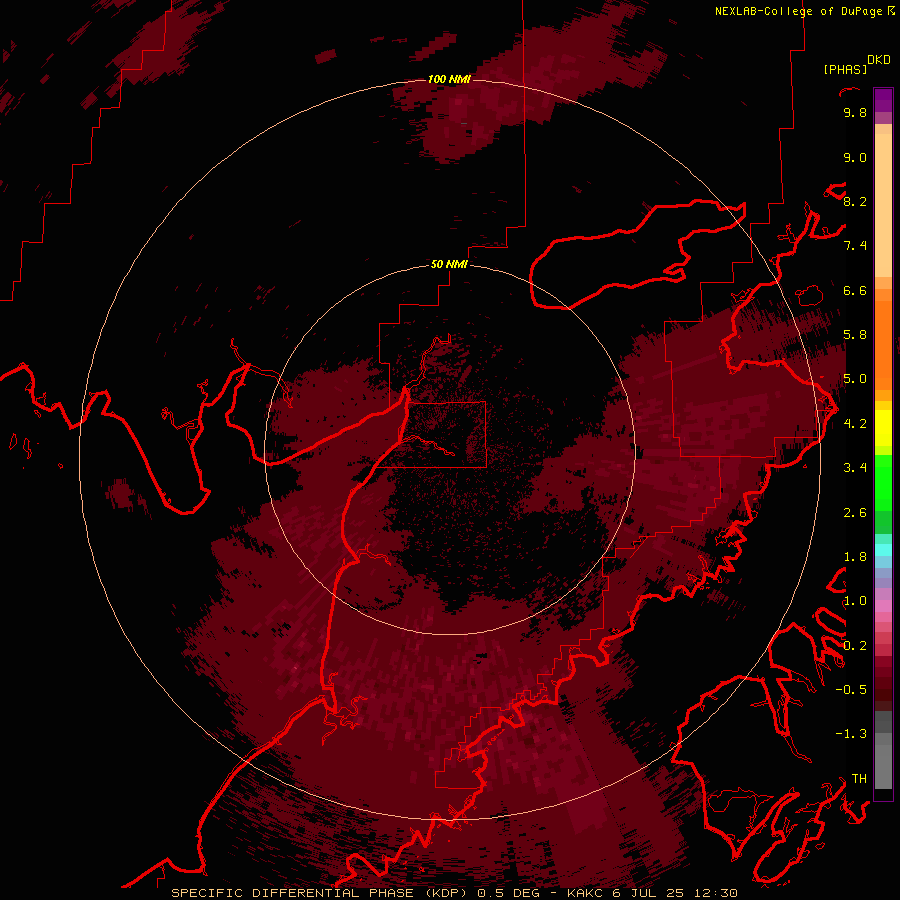Click the 5.0 legend value
Image resolution: width=900 pixels, height=900 pixels.
[855, 379]
